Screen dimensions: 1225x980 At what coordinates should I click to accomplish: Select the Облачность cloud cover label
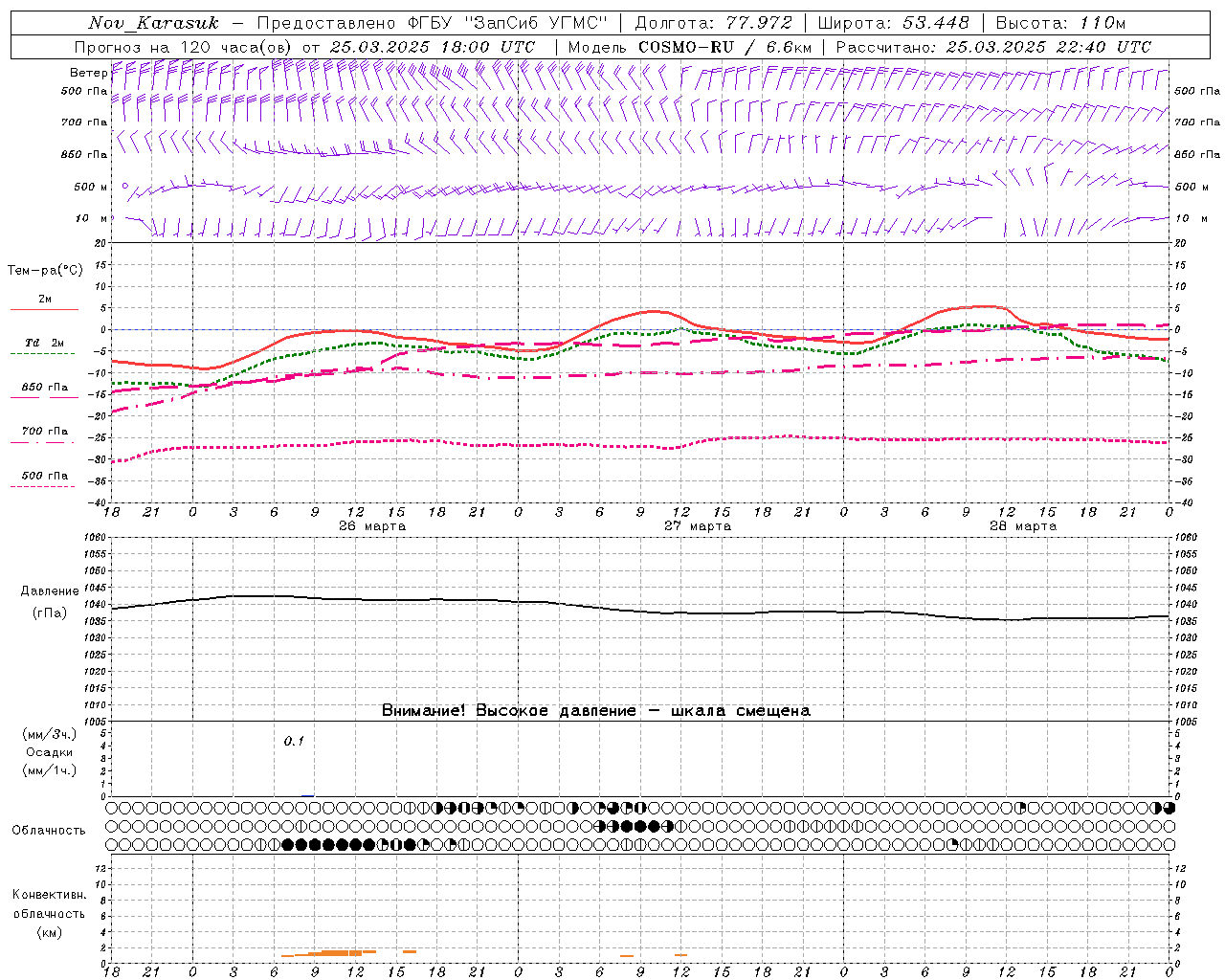click(x=49, y=831)
